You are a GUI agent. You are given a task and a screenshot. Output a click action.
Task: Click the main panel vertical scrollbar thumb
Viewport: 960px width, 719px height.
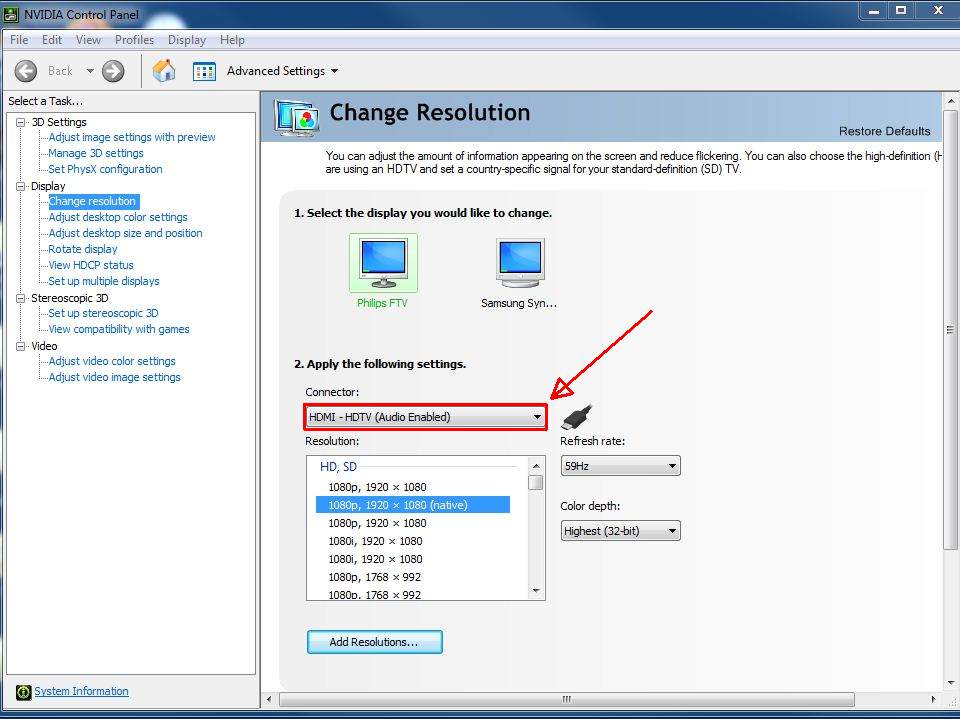[x=950, y=329]
